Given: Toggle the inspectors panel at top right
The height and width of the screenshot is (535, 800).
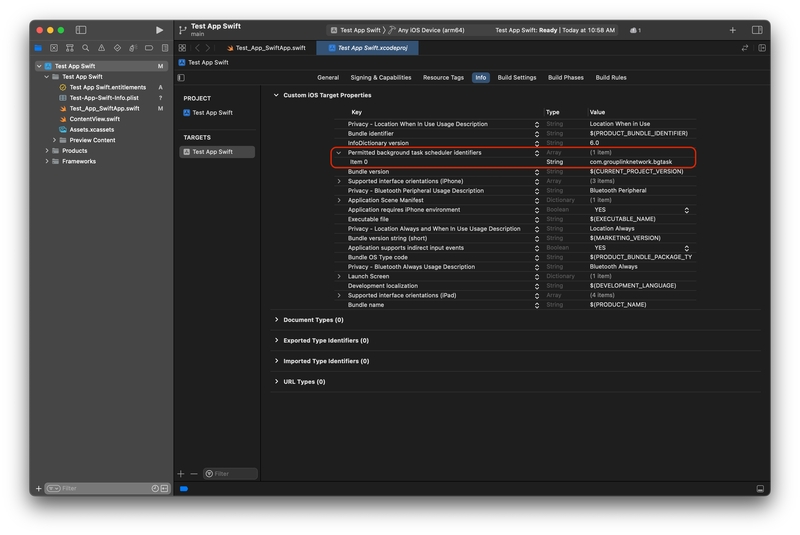Looking at the screenshot, I should pos(757,30).
